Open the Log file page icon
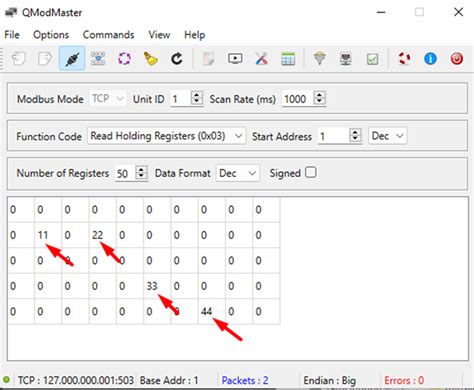This screenshot has height=390, width=474. point(209,59)
